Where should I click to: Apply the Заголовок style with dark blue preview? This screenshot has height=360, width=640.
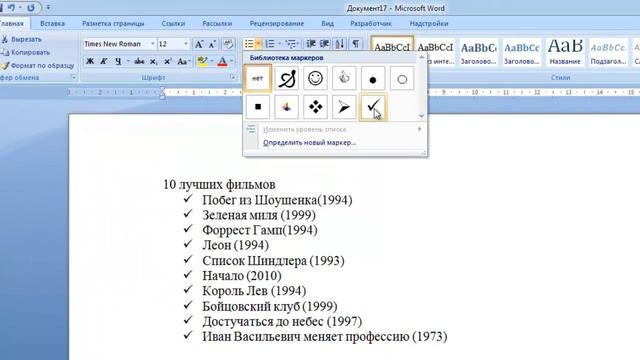[x=478, y=52]
